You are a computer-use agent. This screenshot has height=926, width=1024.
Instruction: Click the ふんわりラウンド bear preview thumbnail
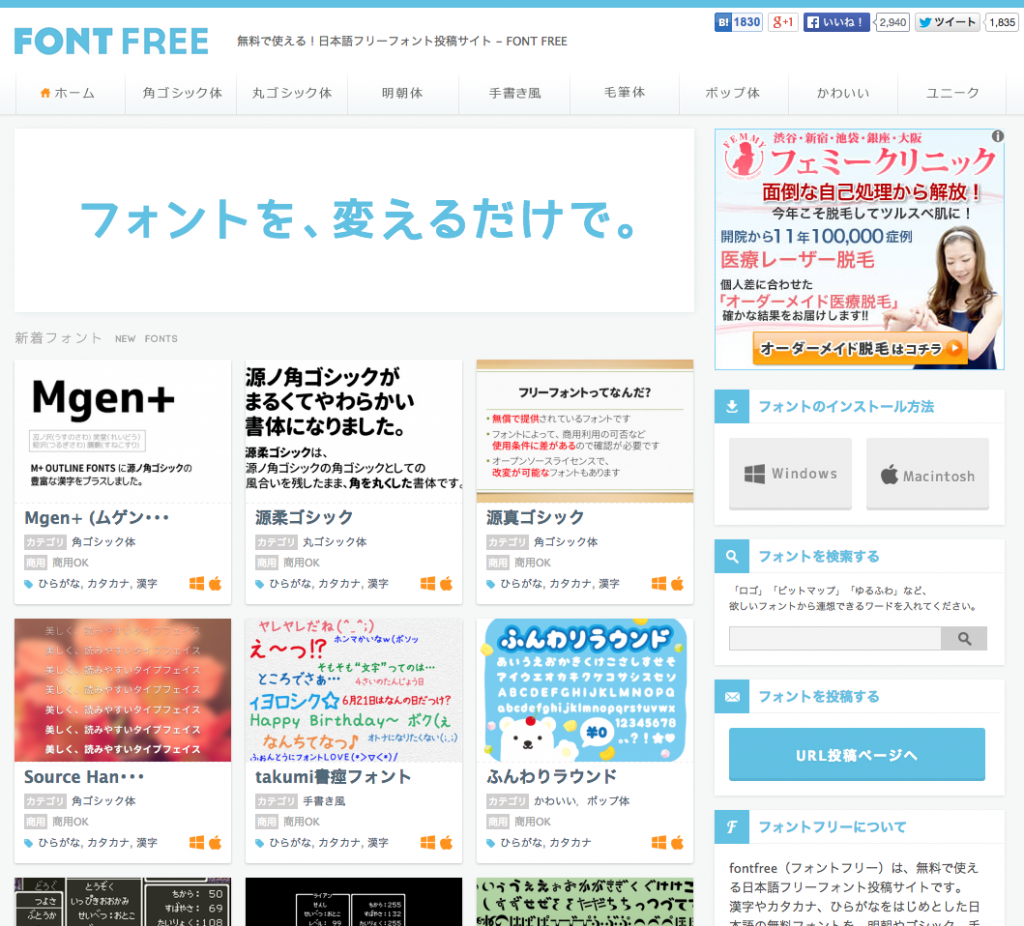585,690
